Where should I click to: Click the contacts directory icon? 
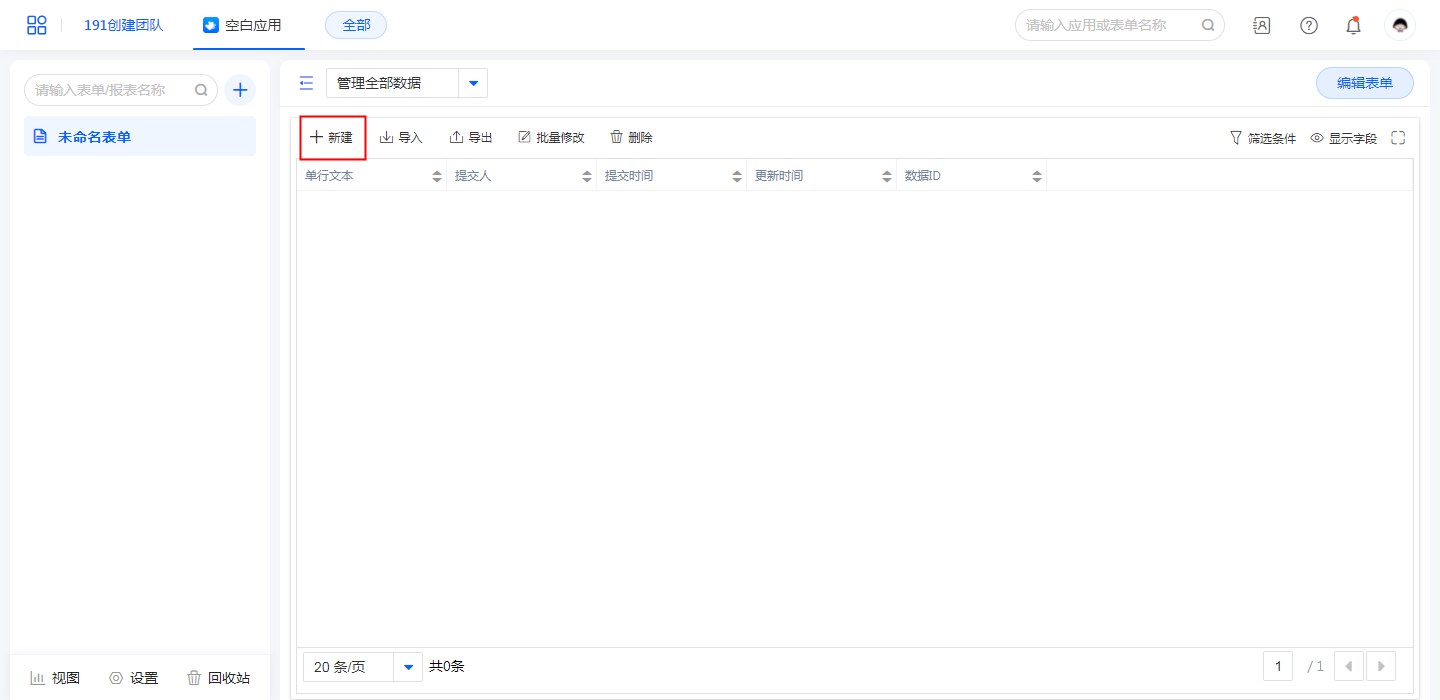click(1262, 26)
